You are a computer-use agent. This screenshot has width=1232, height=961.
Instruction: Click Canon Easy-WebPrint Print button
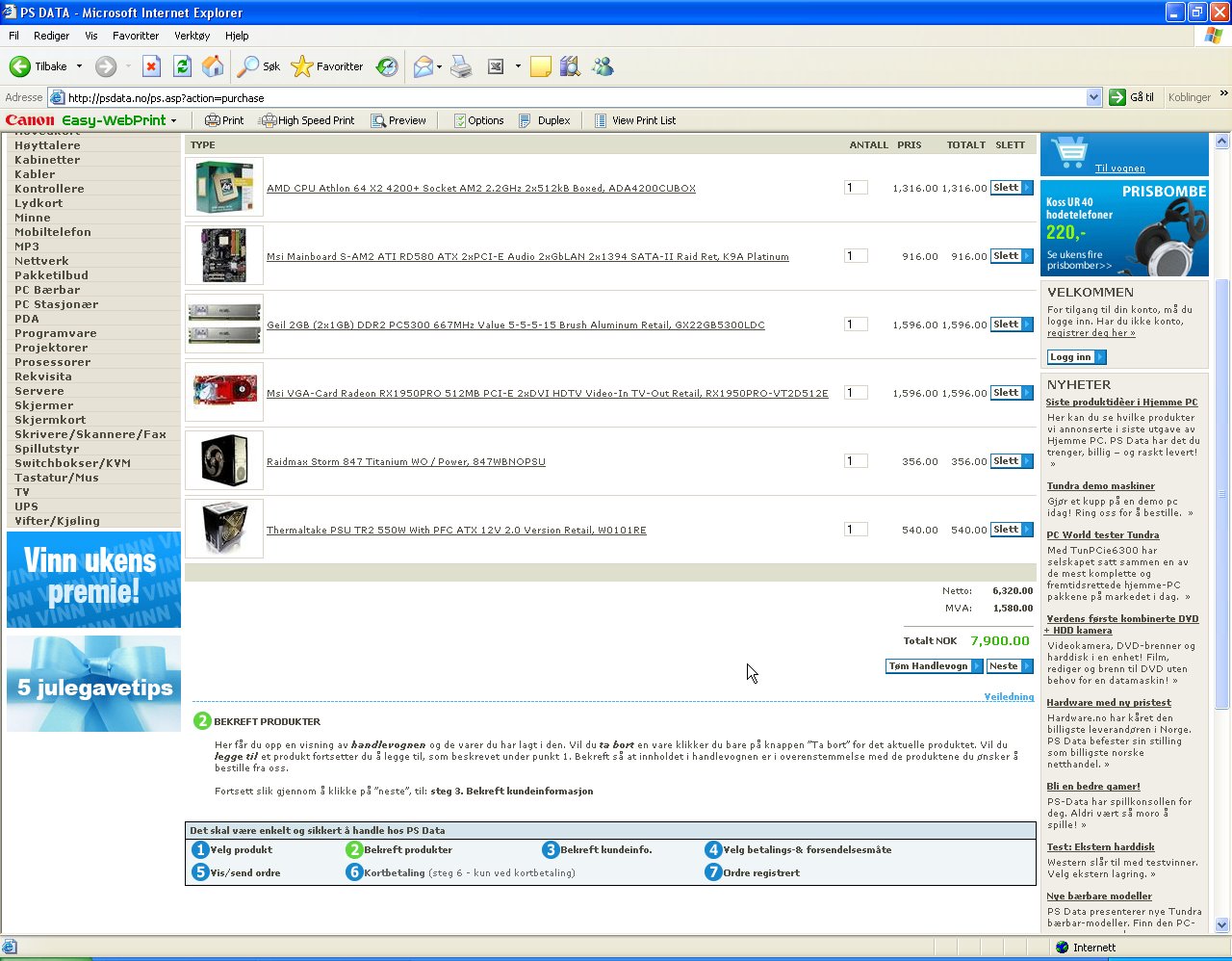click(224, 120)
